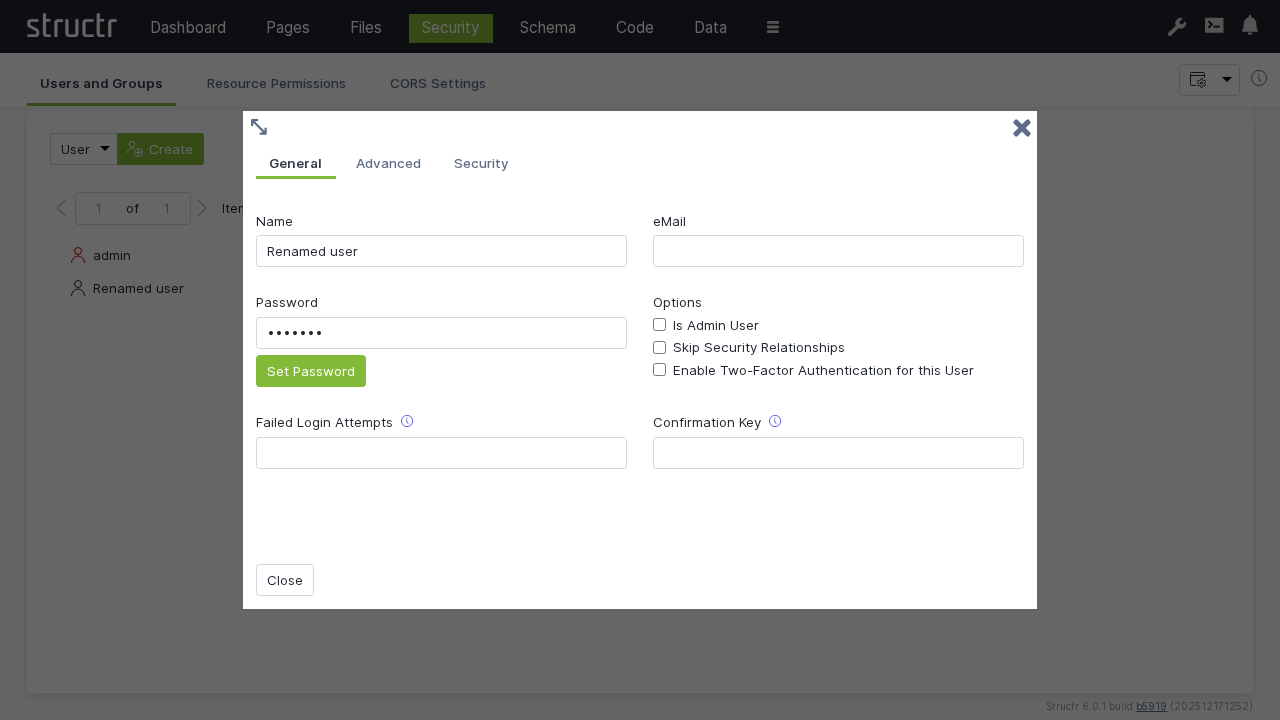1280x720 pixels.
Task: Click the eMail input field
Action: [838, 251]
